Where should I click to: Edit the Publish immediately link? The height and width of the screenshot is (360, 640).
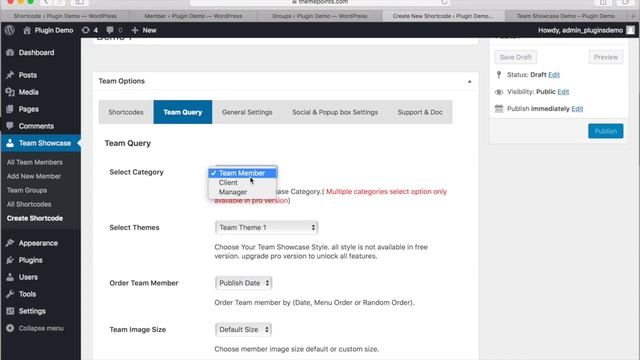click(577, 109)
